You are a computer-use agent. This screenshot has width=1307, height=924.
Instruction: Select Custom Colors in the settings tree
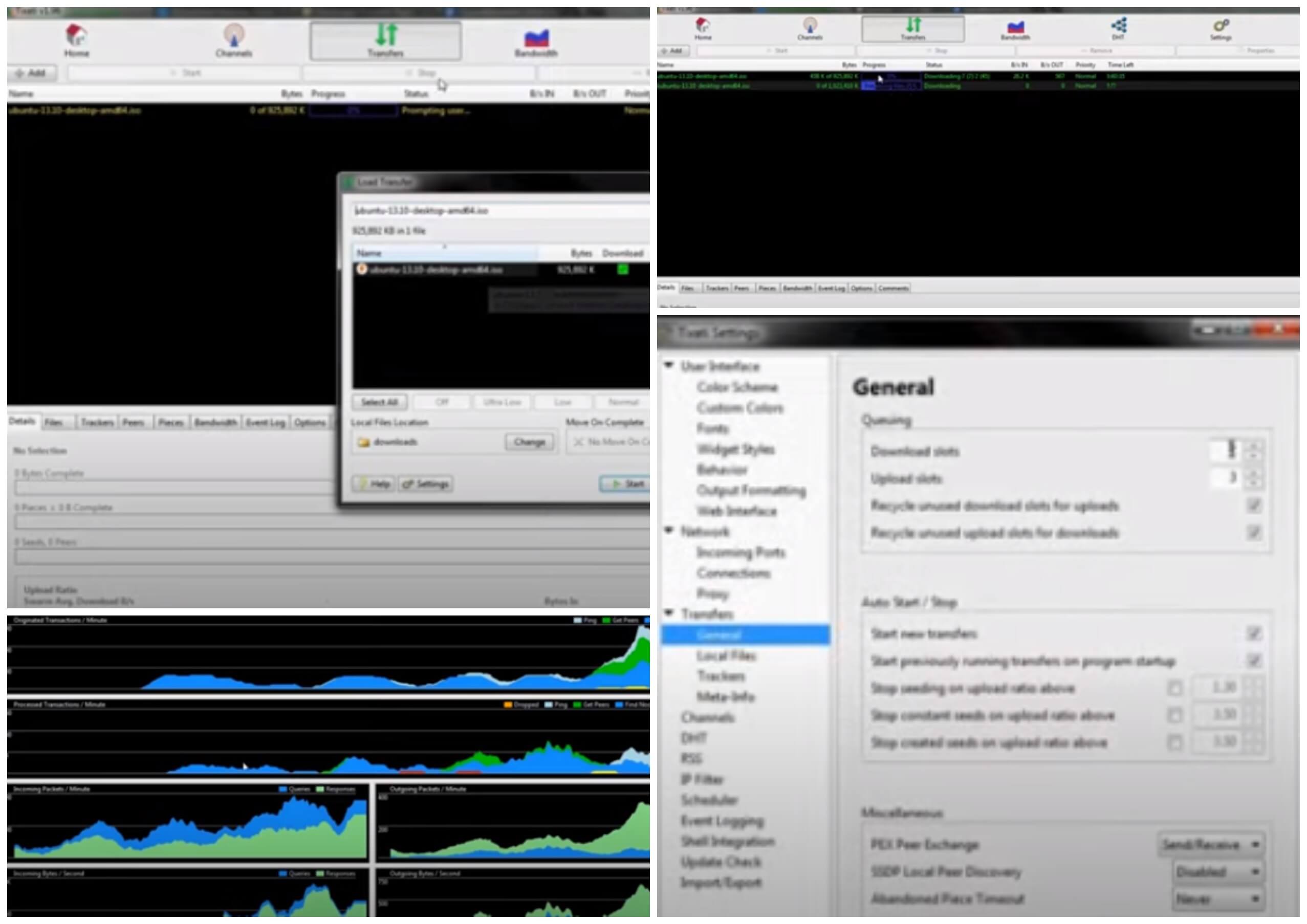point(740,408)
